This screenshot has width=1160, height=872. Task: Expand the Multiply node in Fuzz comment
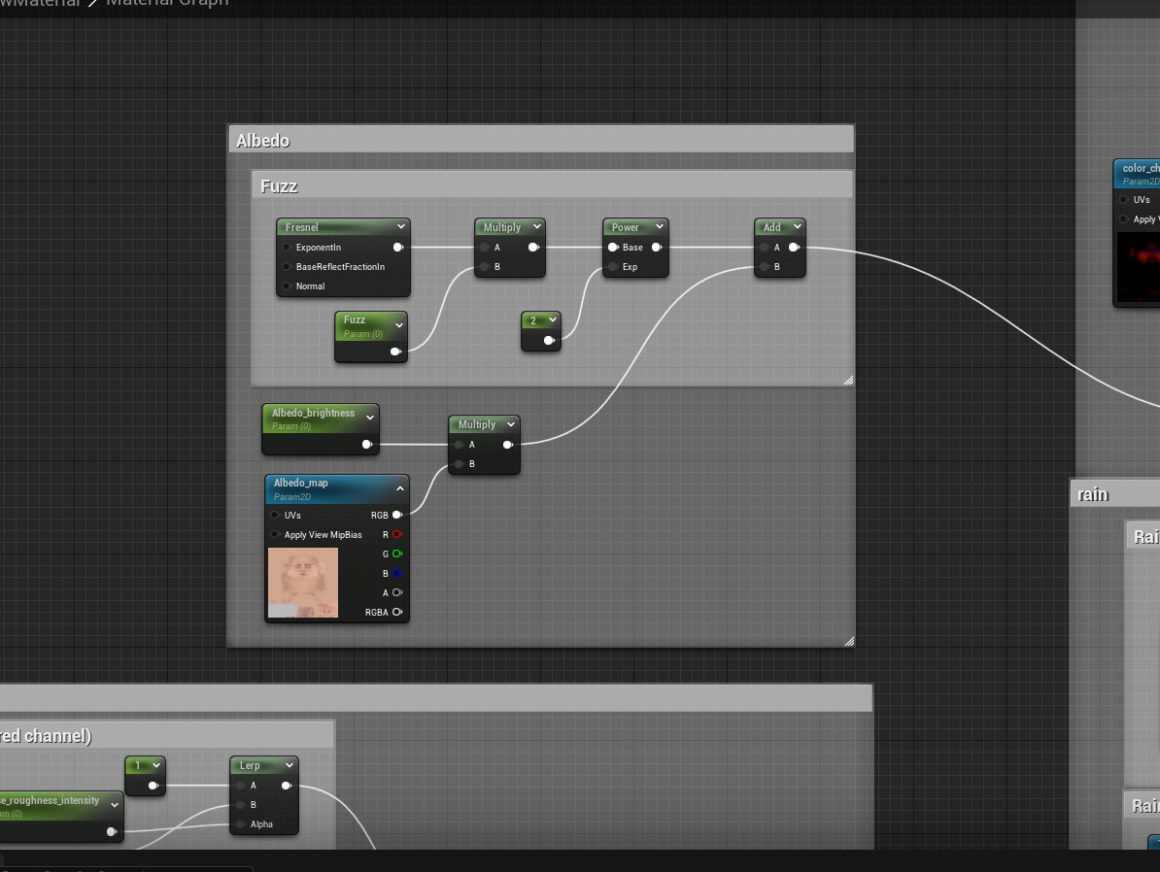[536, 226]
